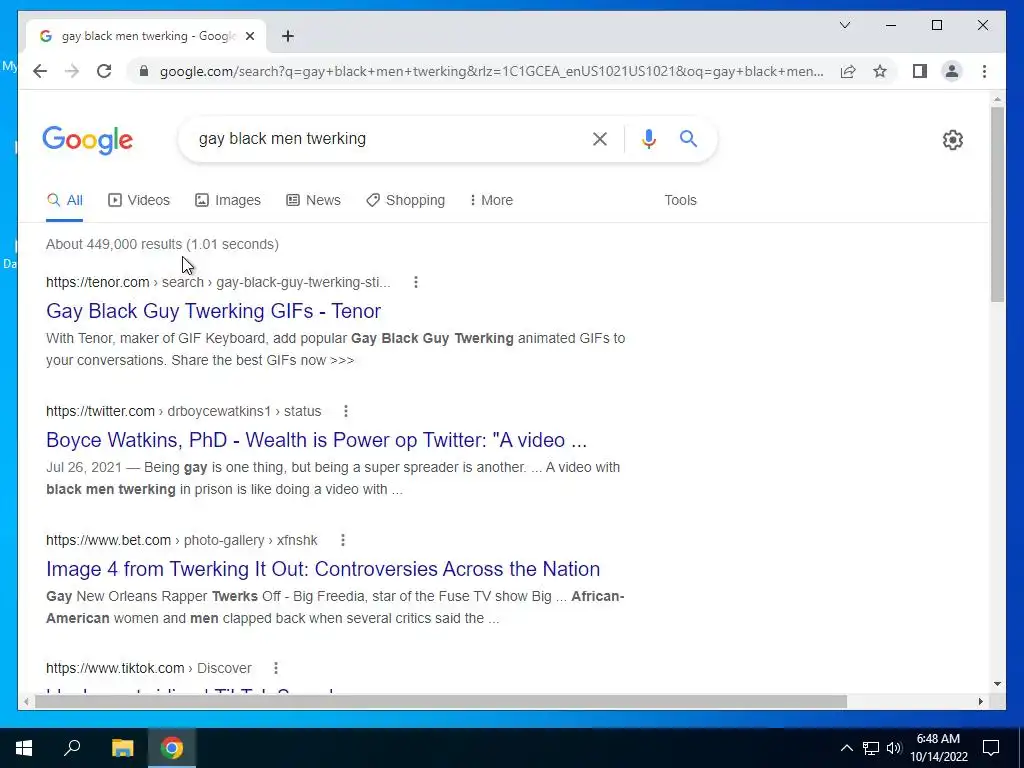Click the scroll left arrow
The width and height of the screenshot is (1024, 768).
point(26,701)
